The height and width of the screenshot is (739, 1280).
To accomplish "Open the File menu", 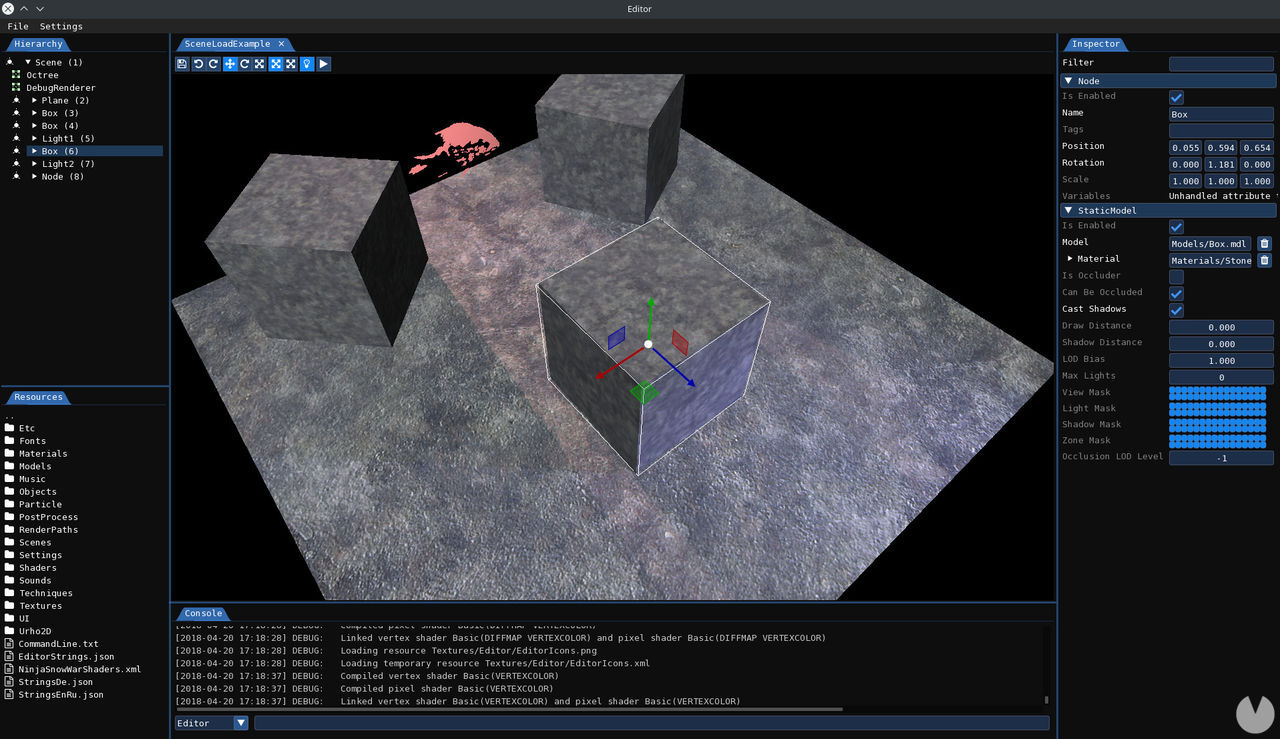I will point(17,26).
